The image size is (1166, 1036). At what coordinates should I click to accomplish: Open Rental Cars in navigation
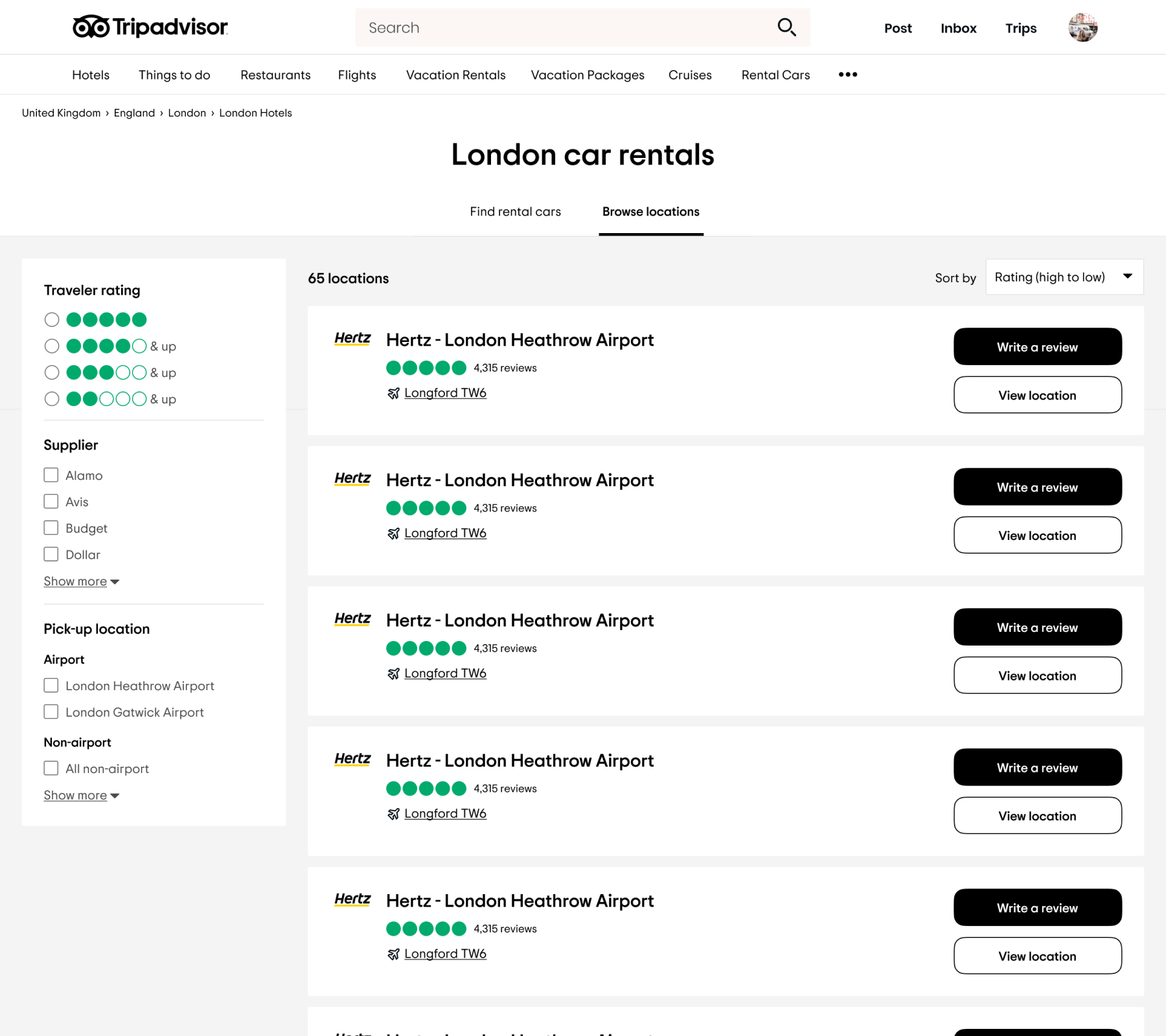(x=775, y=75)
